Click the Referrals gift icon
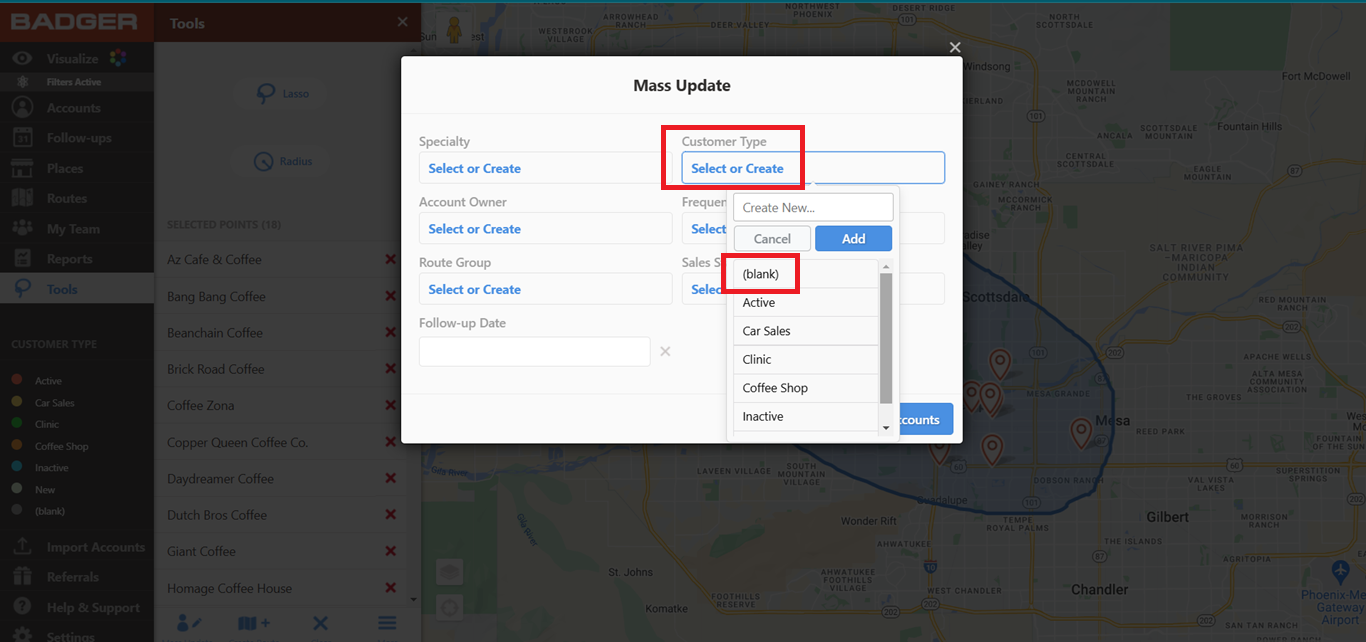Image resolution: width=1366 pixels, height=642 pixels. (x=22, y=577)
